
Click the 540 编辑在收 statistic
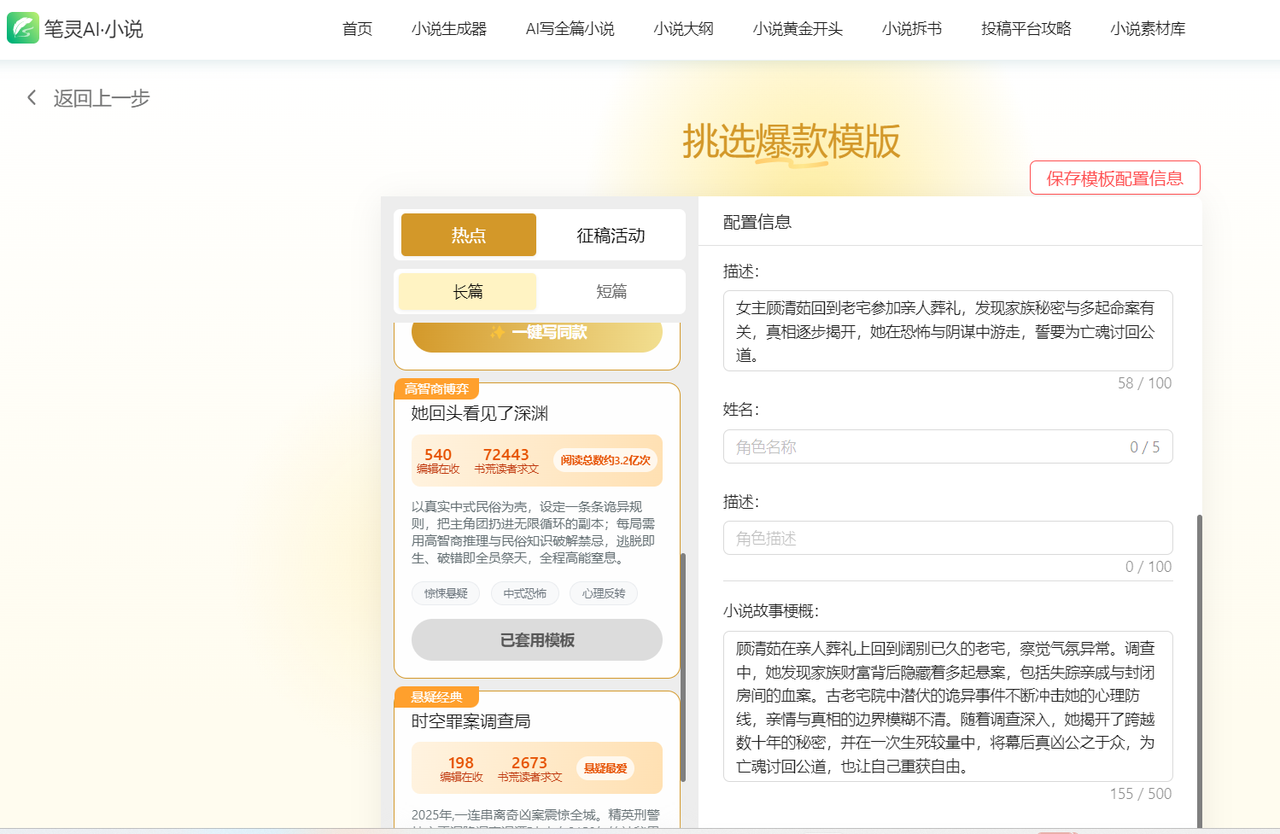point(438,460)
